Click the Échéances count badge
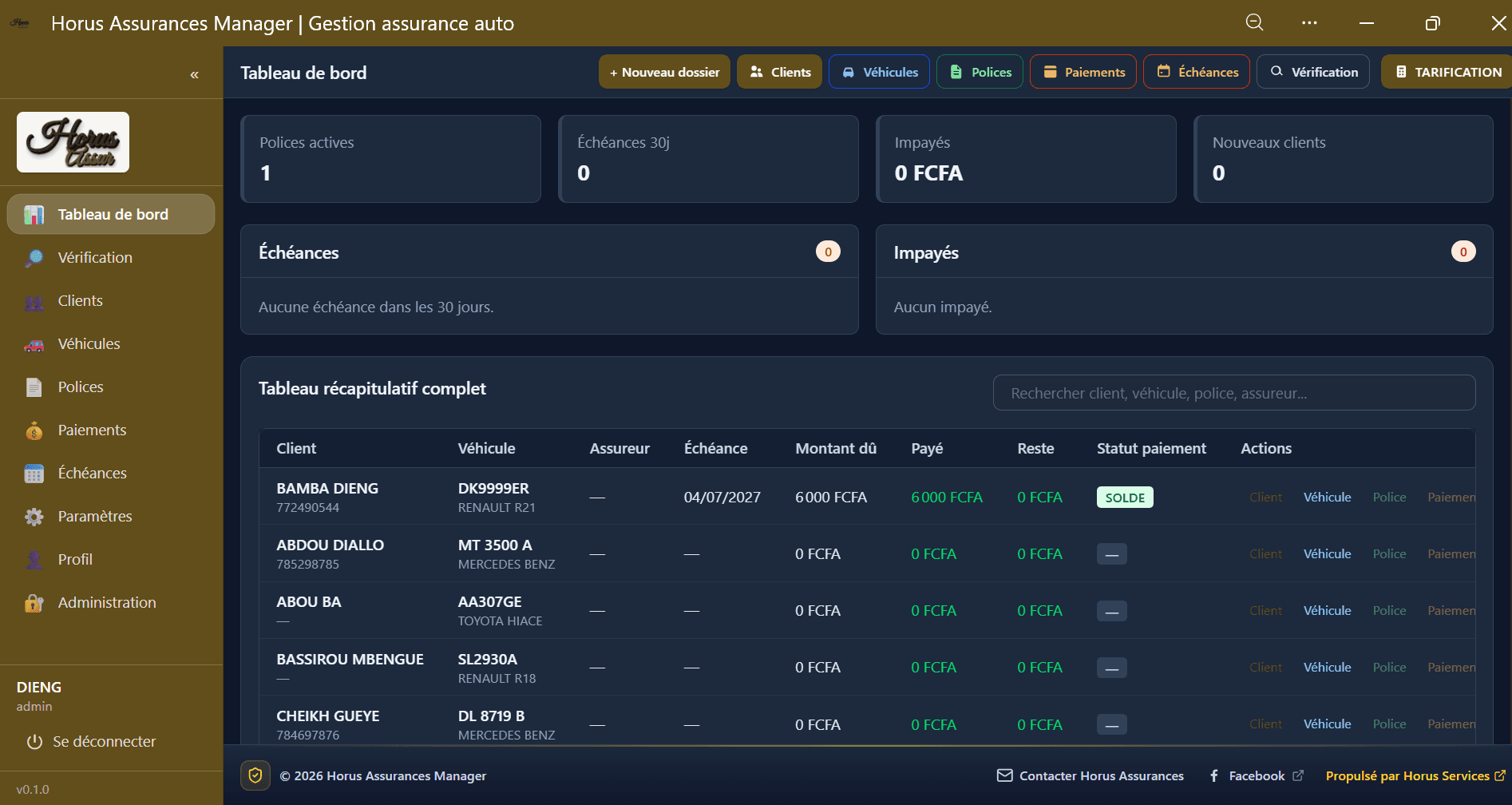The height and width of the screenshot is (805, 1512). [x=828, y=252]
